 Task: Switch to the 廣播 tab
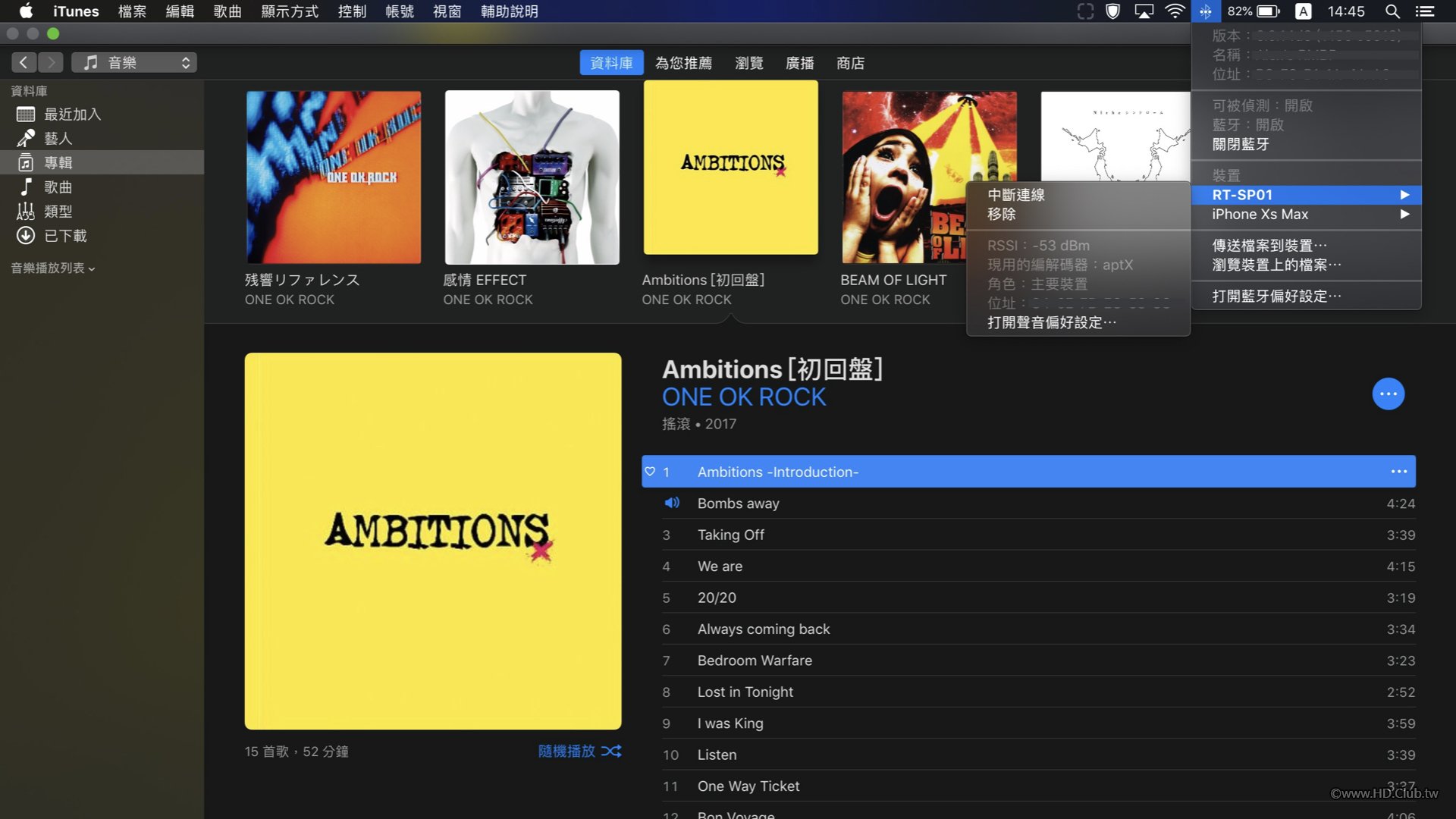coord(800,63)
